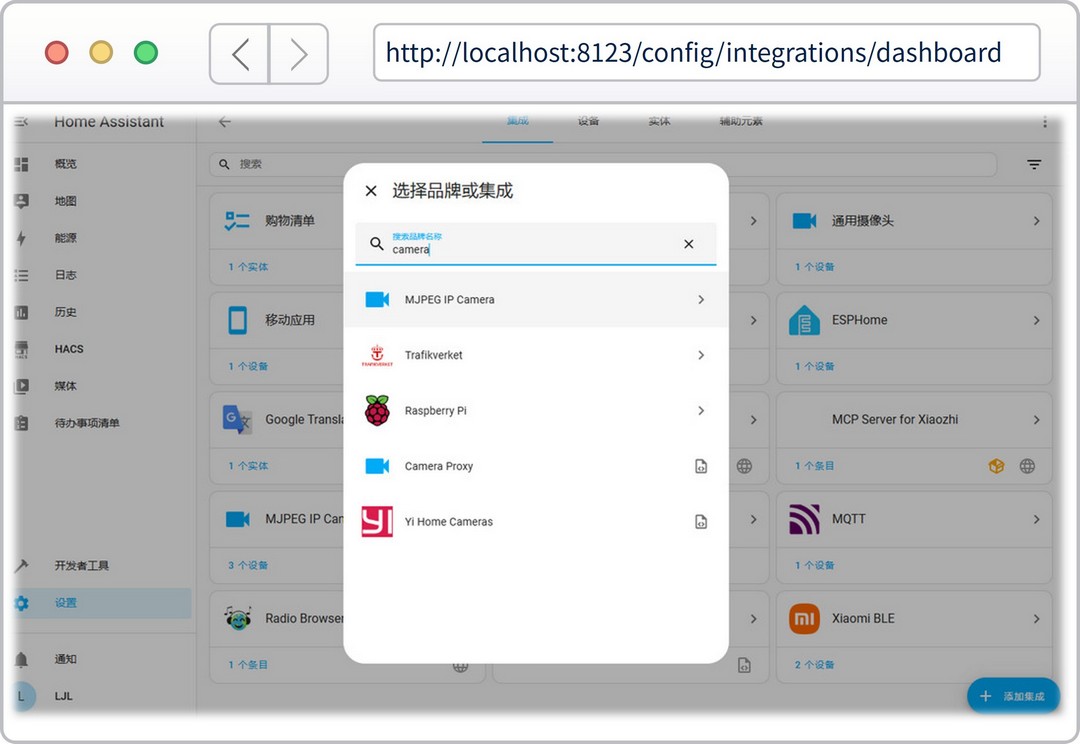
Task: Switch to the 设备 tab
Action: pyautogui.click(x=588, y=122)
